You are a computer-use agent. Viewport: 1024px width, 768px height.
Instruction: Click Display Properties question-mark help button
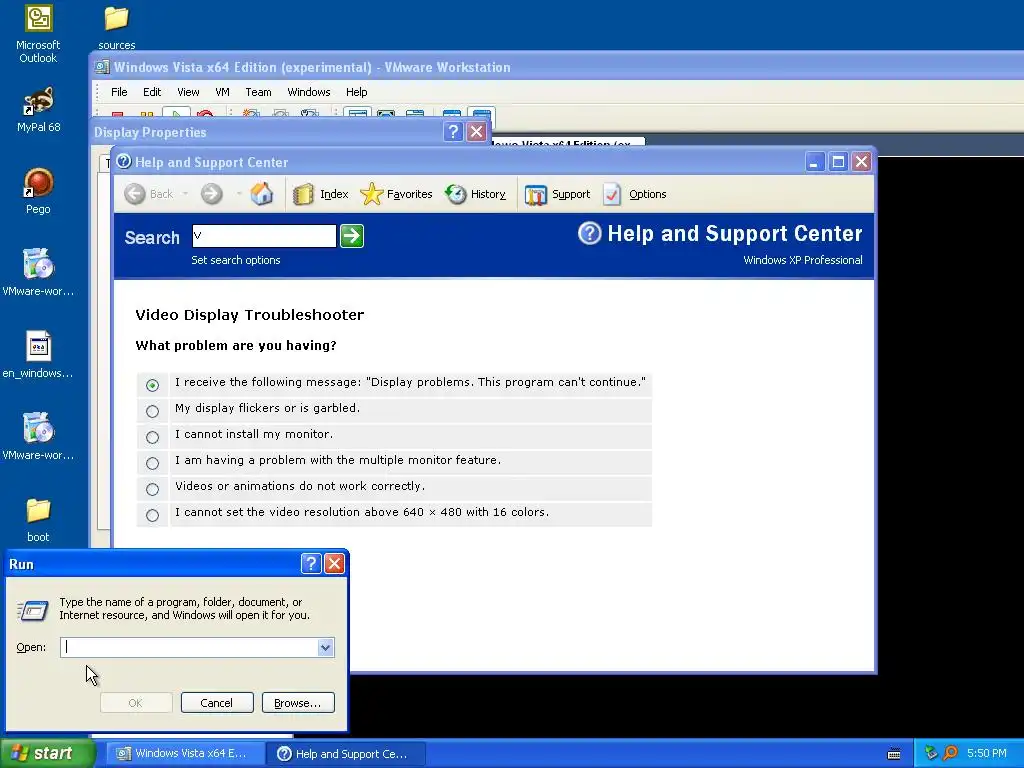(453, 132)
